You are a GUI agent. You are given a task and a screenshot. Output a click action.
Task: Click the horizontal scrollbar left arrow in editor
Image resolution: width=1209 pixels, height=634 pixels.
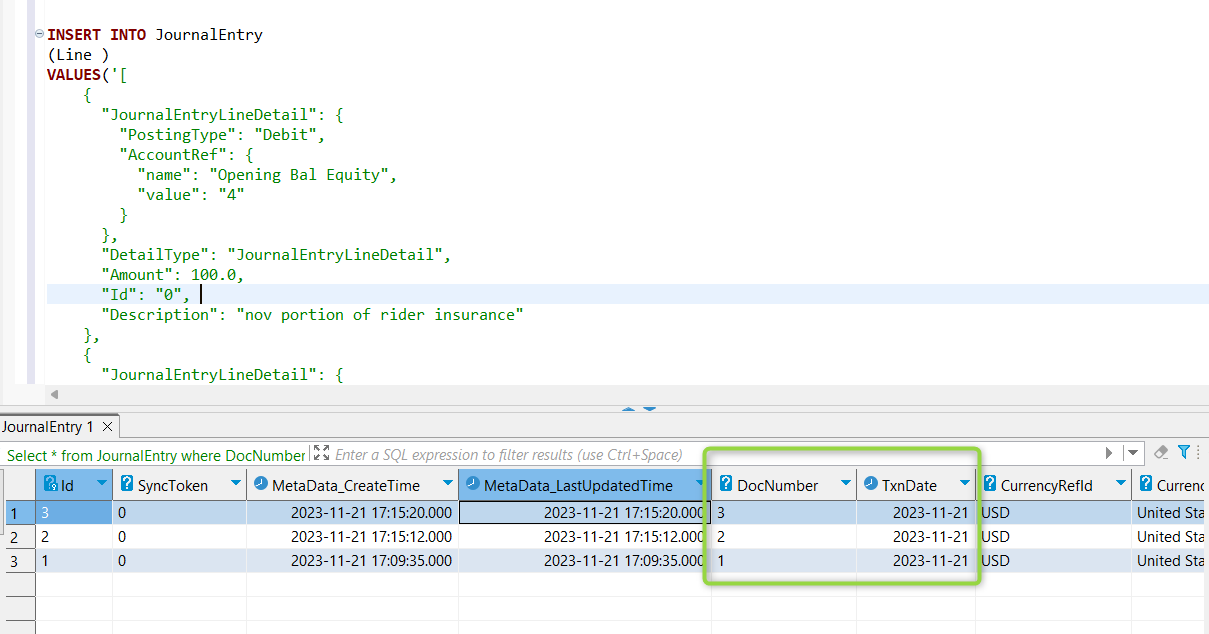(53, 394)
